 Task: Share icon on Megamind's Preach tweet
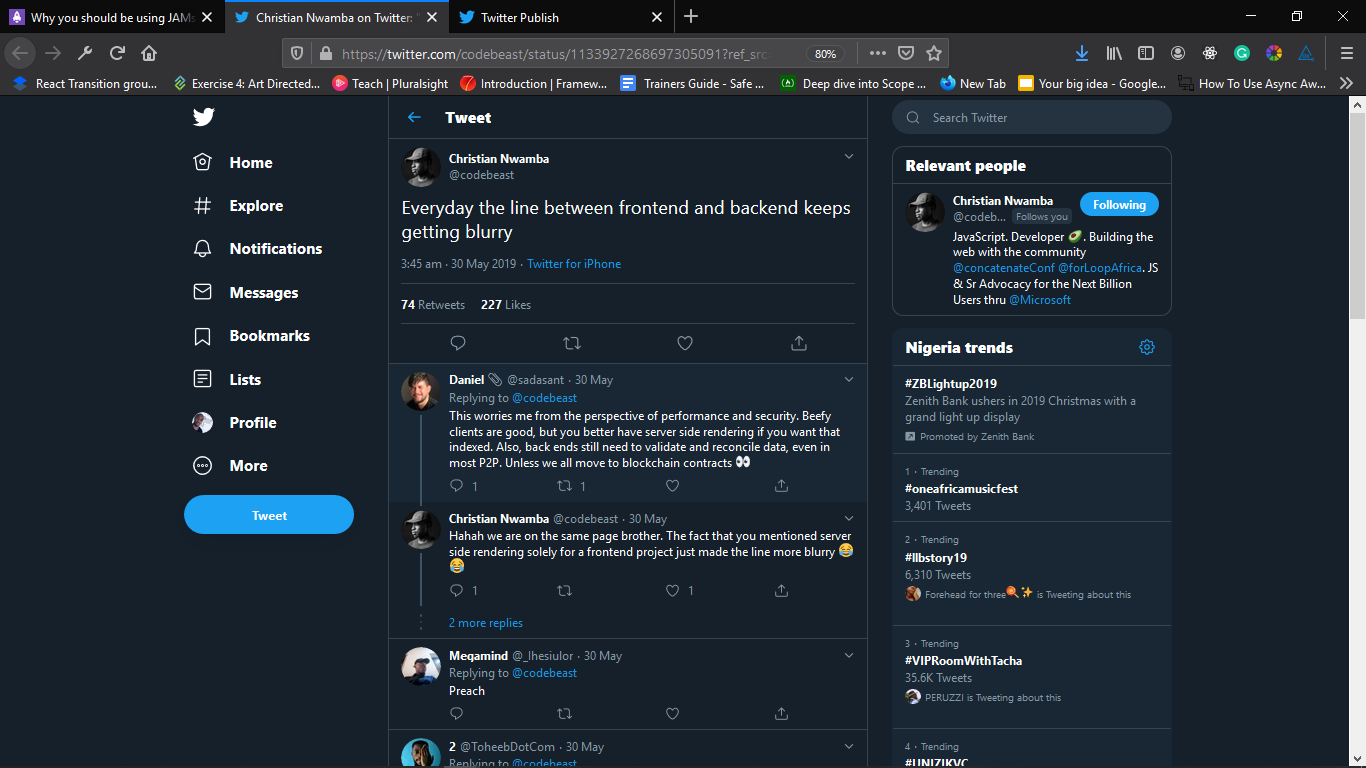point(781,714)
